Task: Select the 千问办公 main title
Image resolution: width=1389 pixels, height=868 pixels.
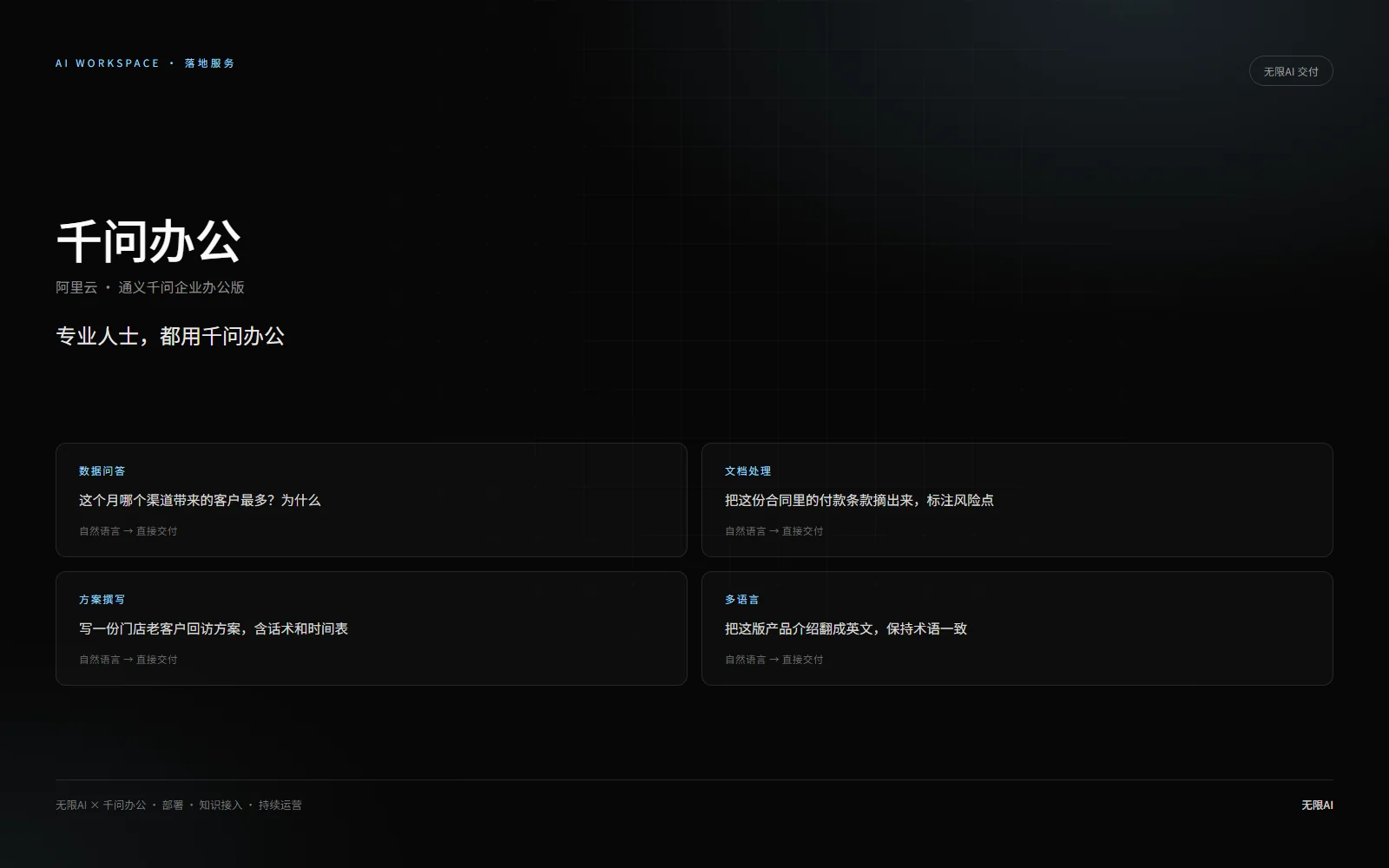Action: click(x=148, y=240)
